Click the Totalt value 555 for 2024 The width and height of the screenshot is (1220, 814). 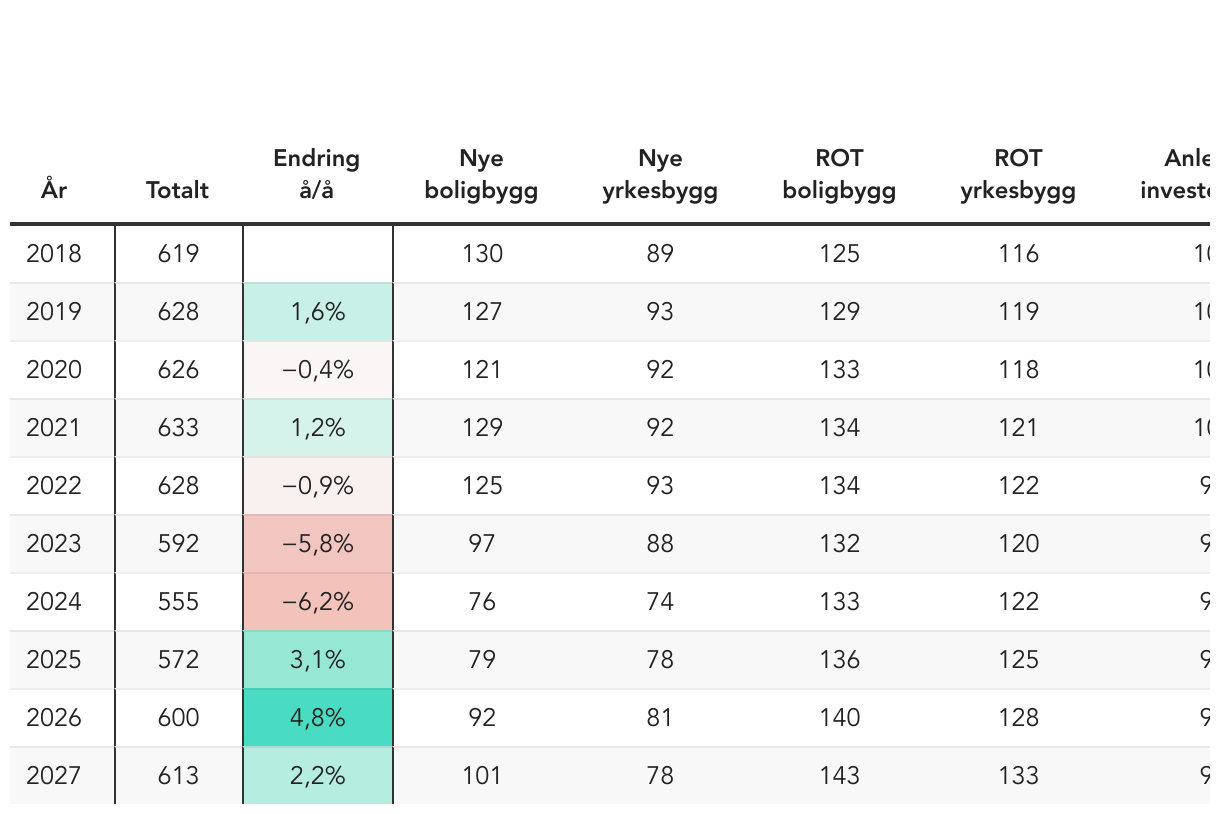pyautogui.click(x=179, y=602)
